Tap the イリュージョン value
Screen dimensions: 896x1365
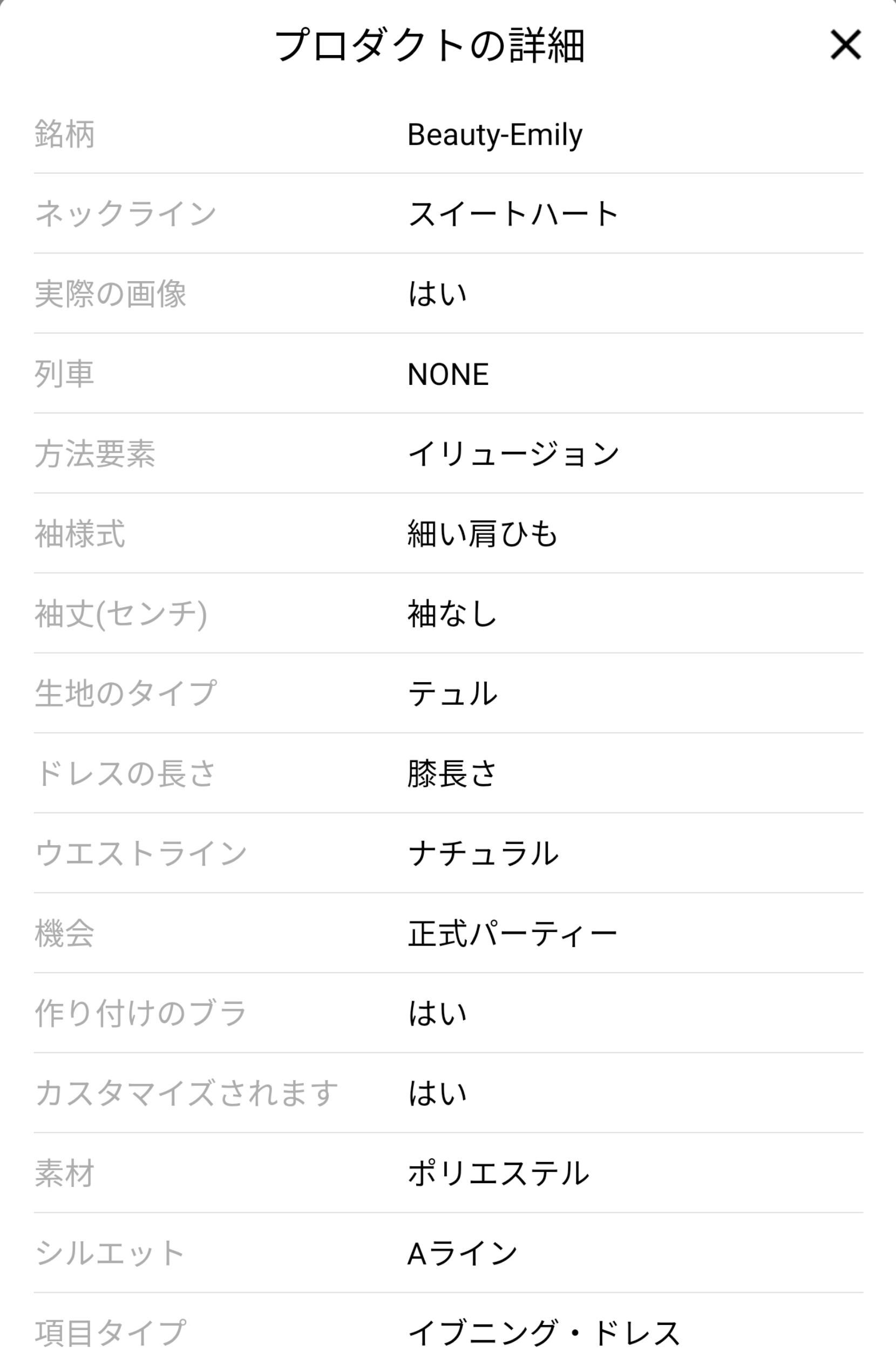click(513, 454)
